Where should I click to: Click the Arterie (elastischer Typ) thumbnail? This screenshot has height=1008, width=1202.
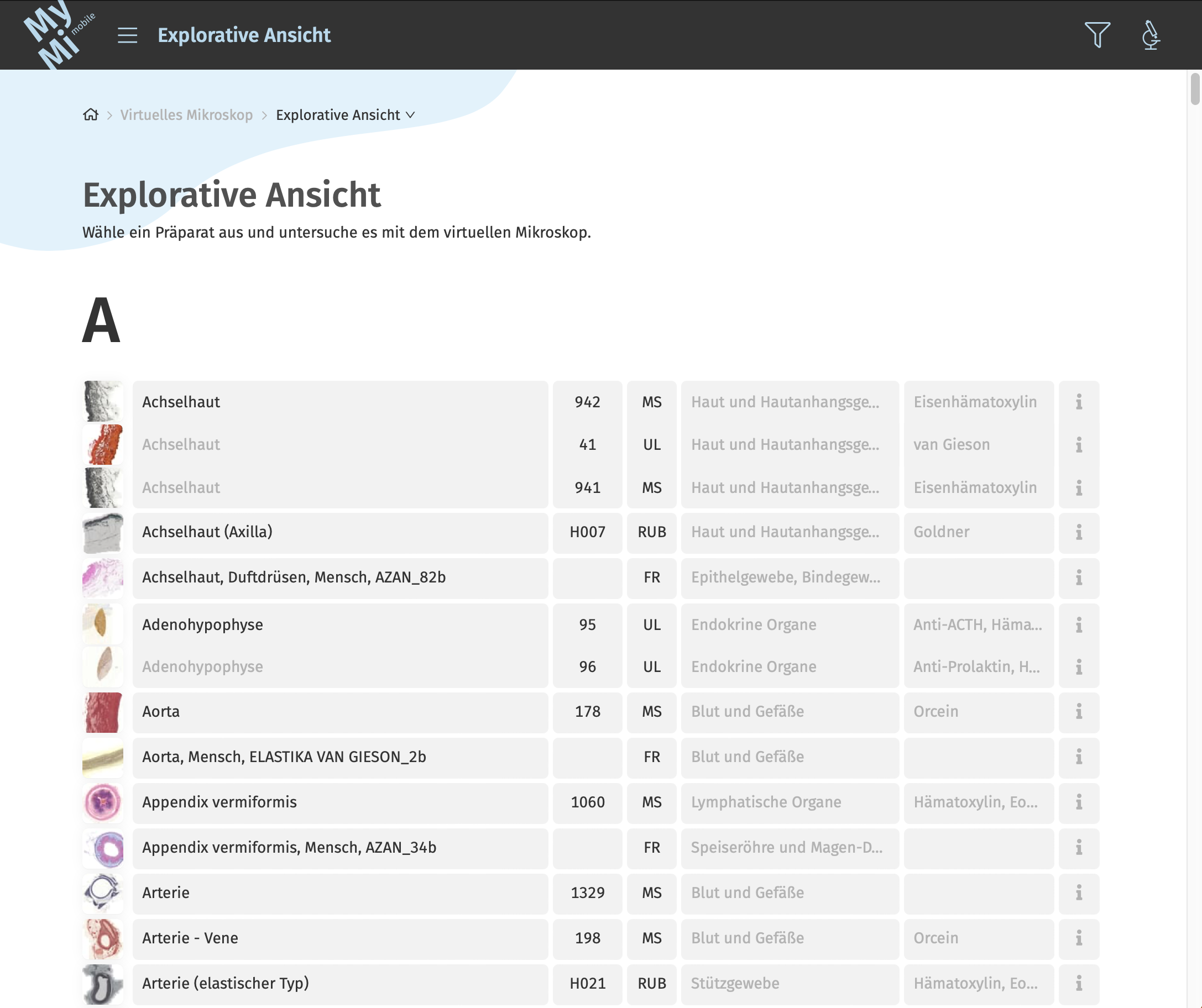click(x=102, y=983)
